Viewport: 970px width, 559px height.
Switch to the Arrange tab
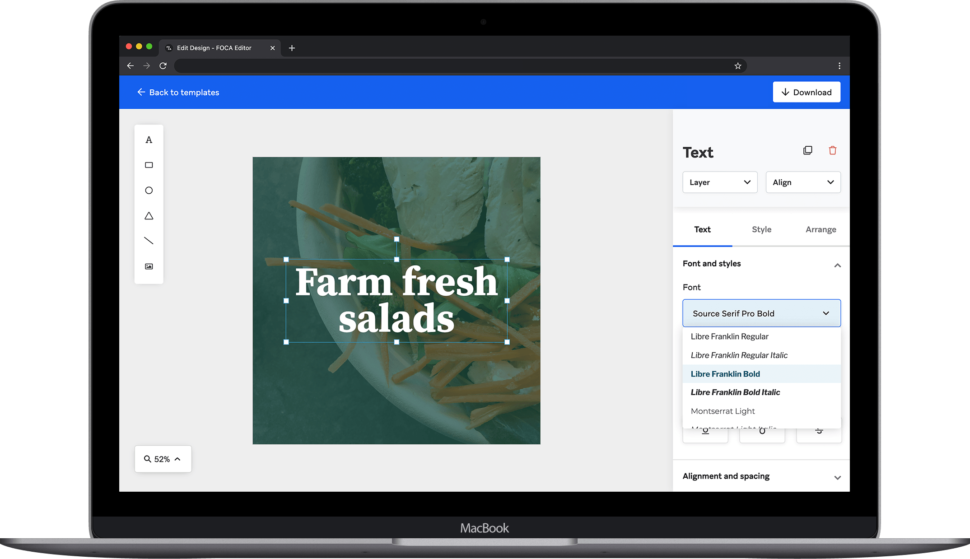[820, 229]
